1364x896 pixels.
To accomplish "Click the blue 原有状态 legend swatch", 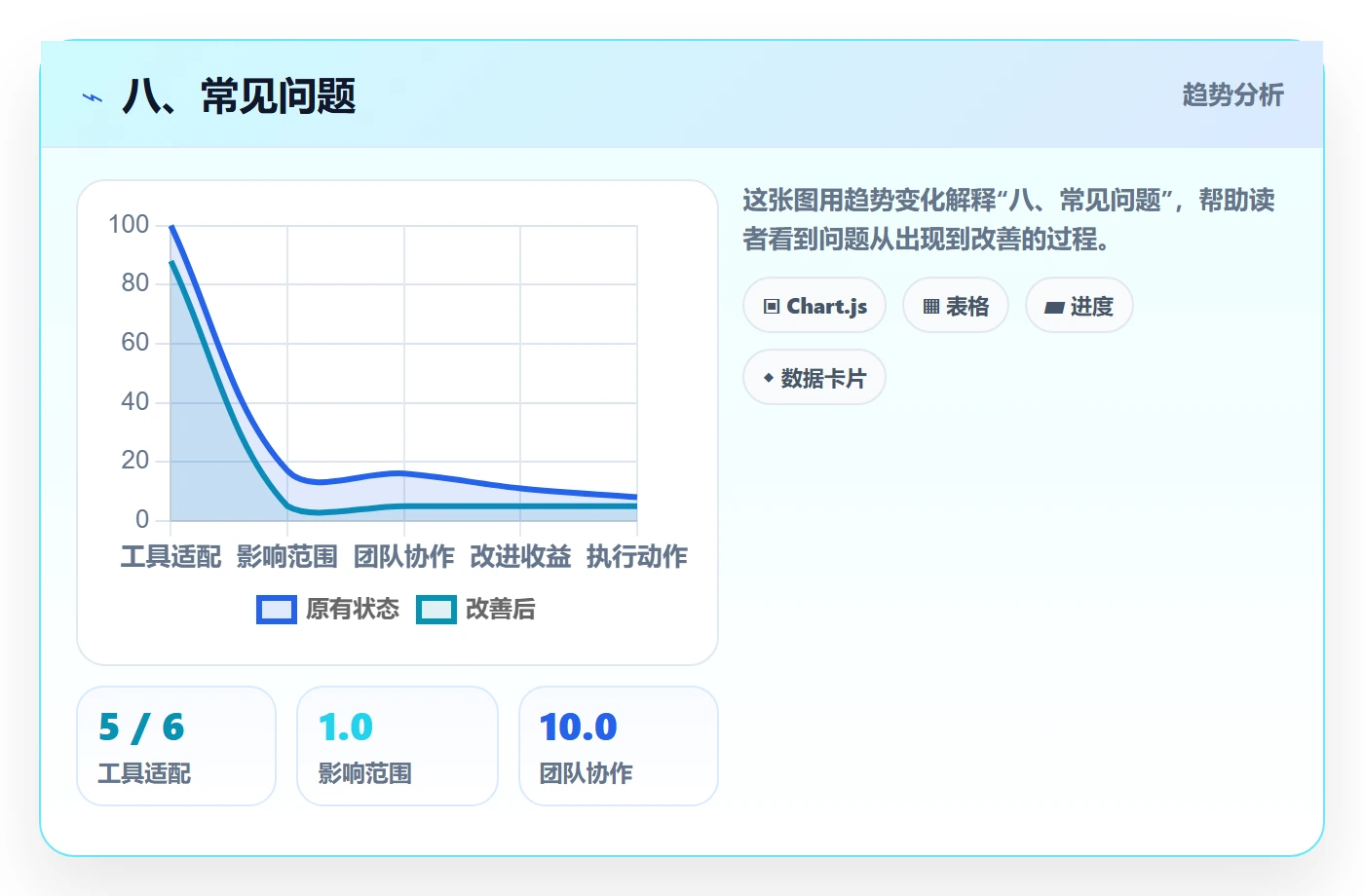I will coord(277,610).
